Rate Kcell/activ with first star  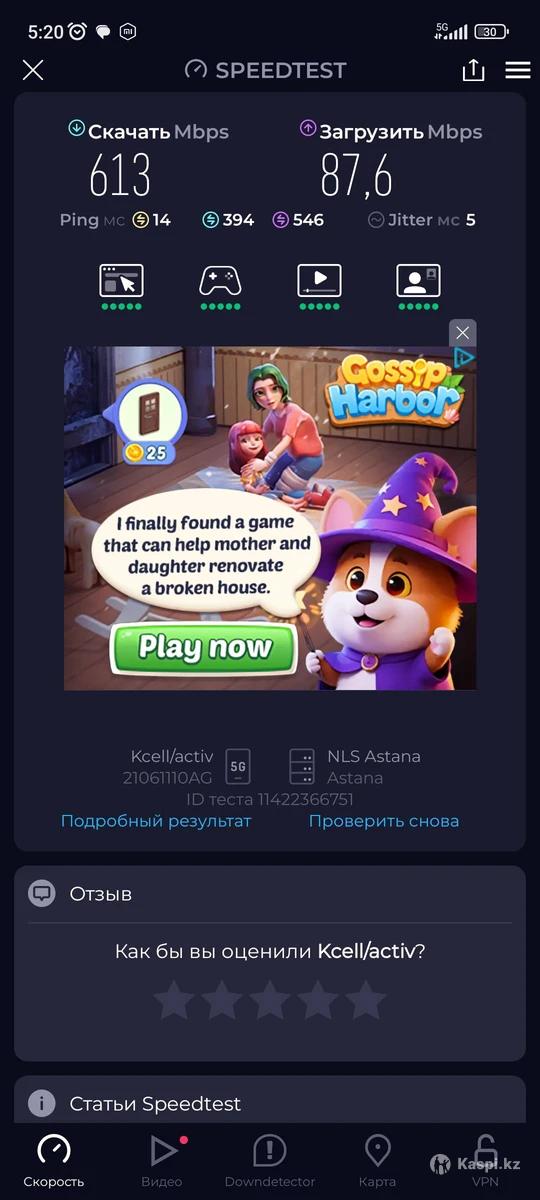click(x=173, y=999)
